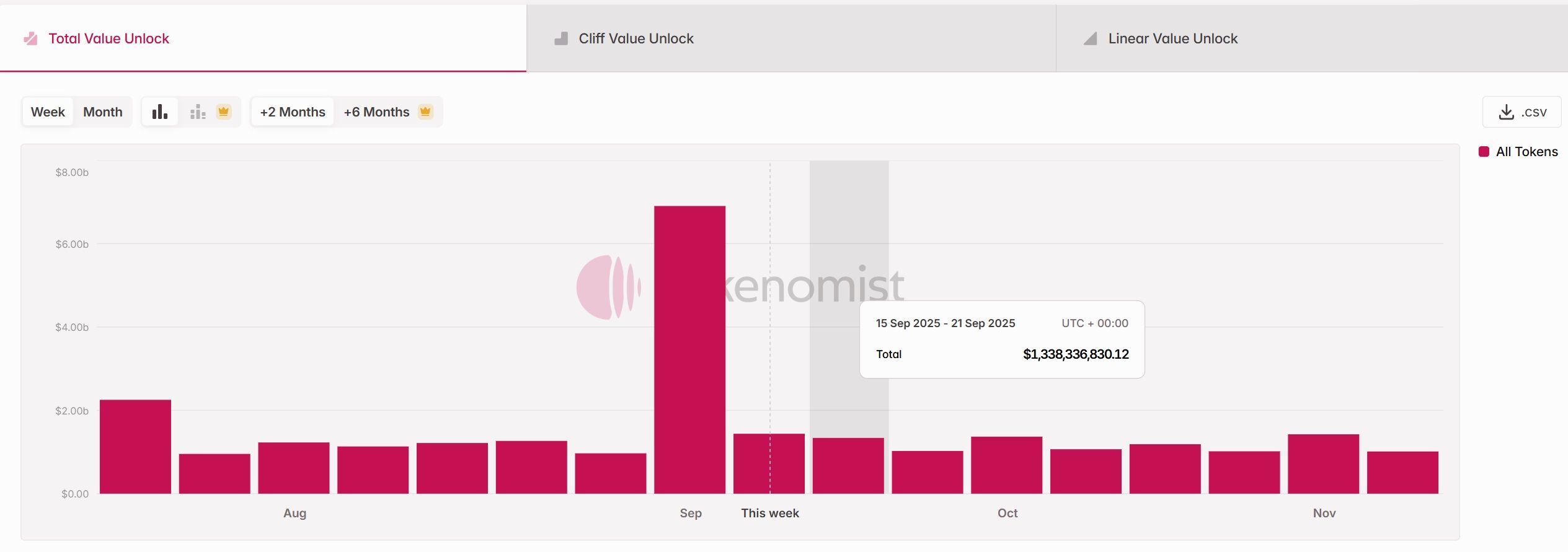The image size is (1568, 552).
Task: Click the This week bar
Action: click(769, 463)
